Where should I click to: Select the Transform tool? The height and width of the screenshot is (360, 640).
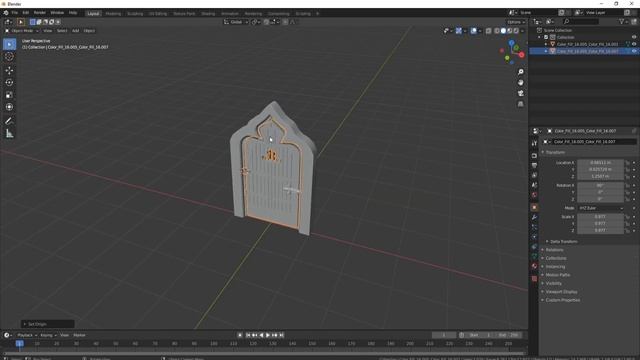[9, 107]
